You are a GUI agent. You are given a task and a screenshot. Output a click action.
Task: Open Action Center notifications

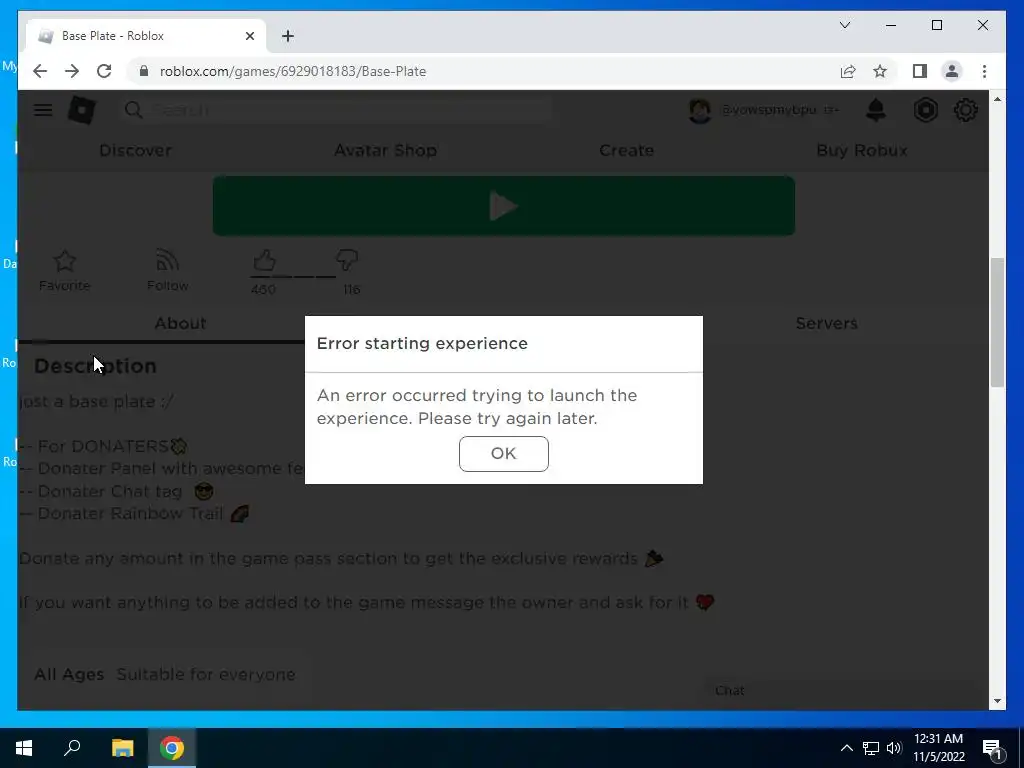[x=992, y=748]
